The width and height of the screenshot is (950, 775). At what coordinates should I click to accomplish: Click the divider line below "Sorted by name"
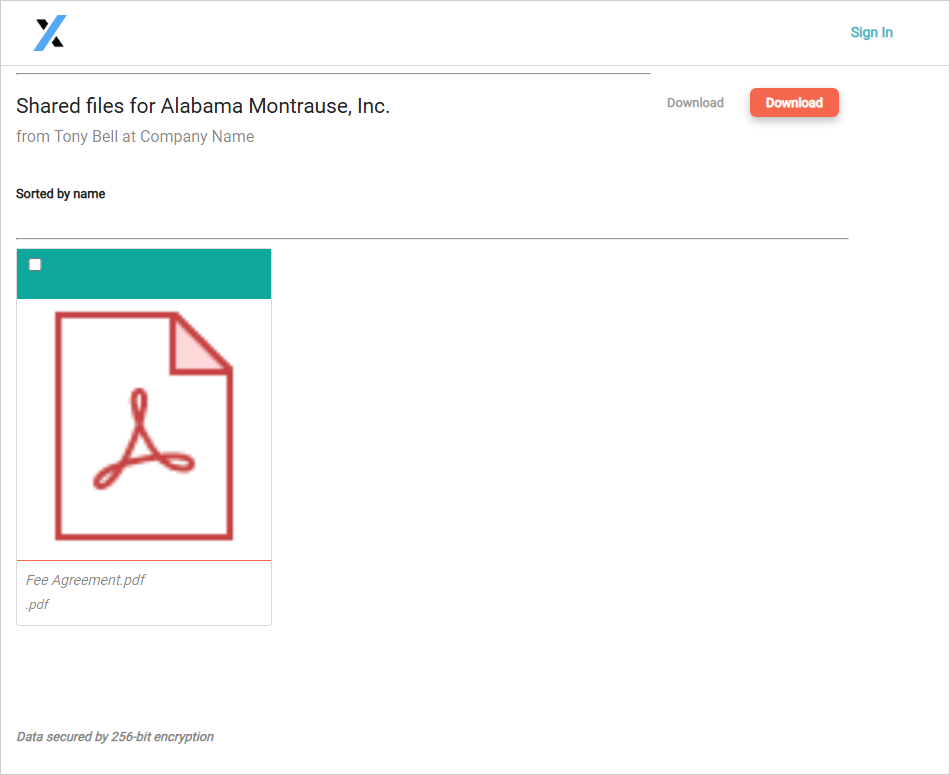(x=432, y=239)
